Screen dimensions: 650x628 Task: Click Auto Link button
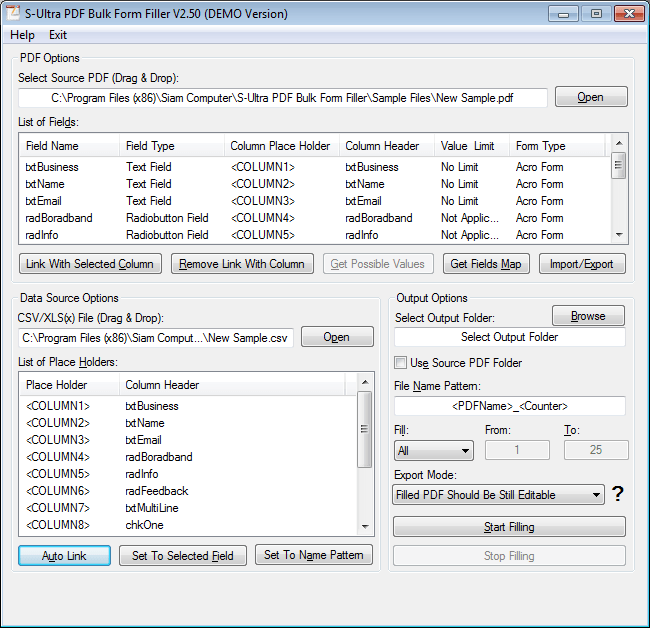pyautogui.click(x=64, y=555)
